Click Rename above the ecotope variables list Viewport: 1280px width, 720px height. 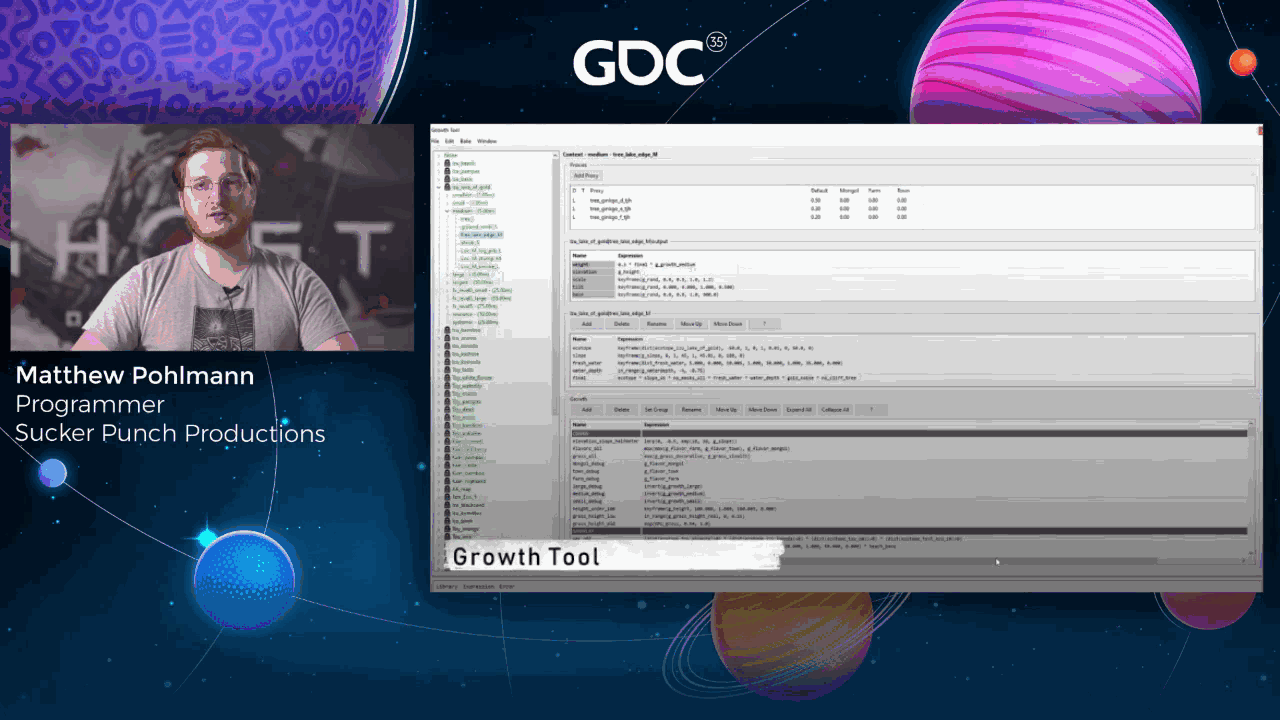point(656,324)
